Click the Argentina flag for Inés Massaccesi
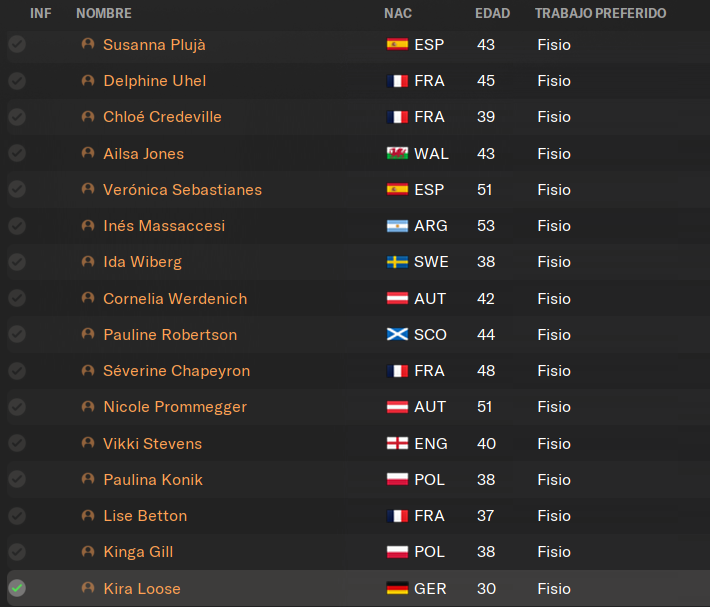 tap(397, 225)
